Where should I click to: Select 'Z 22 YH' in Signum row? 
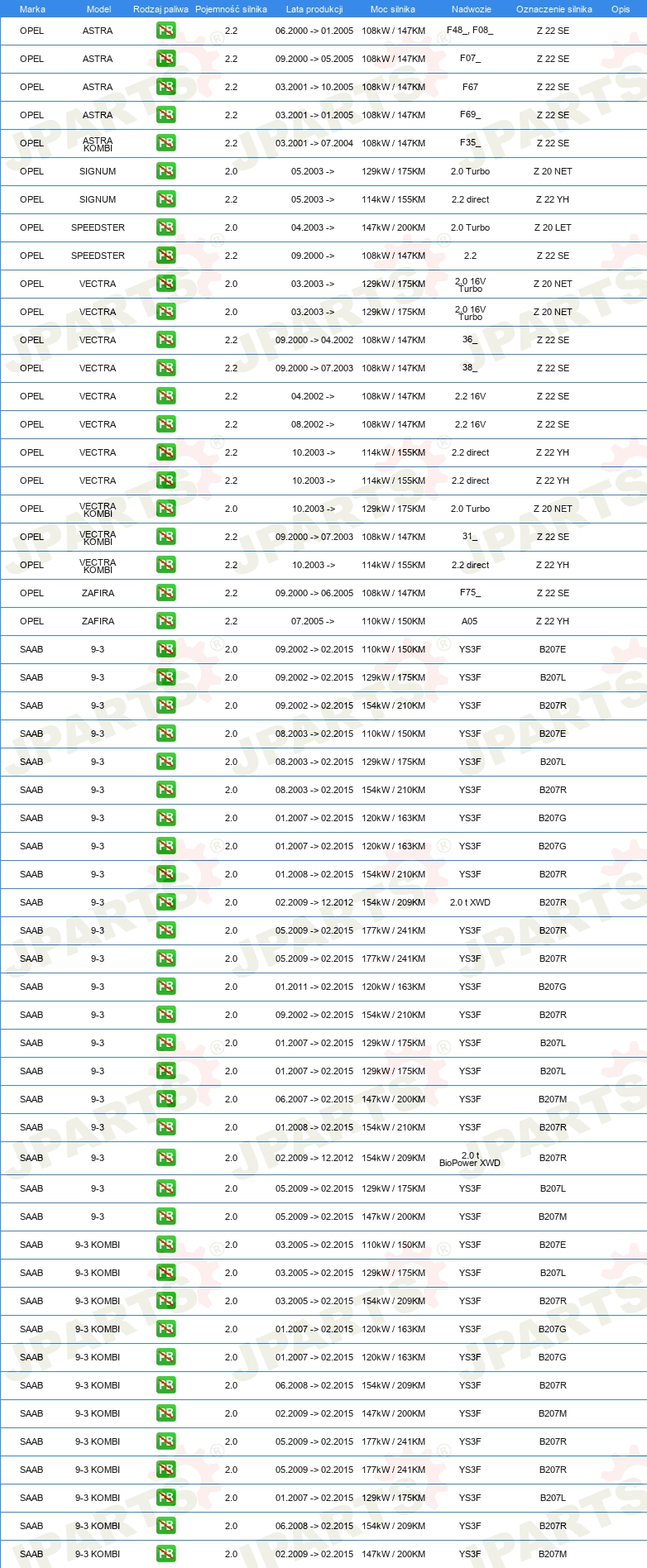coord(553,199)
